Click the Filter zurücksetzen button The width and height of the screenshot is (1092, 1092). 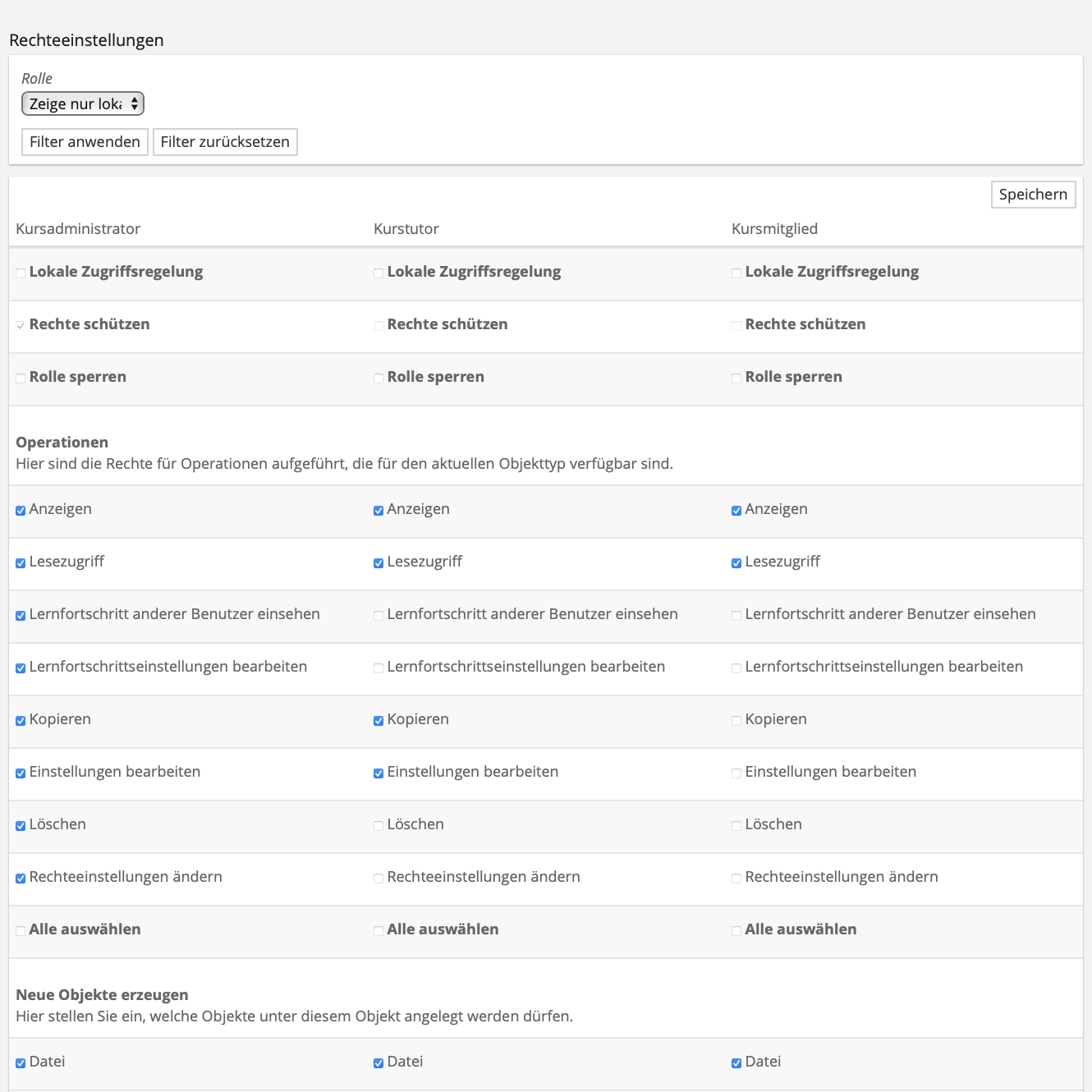(x=225, y=142)
